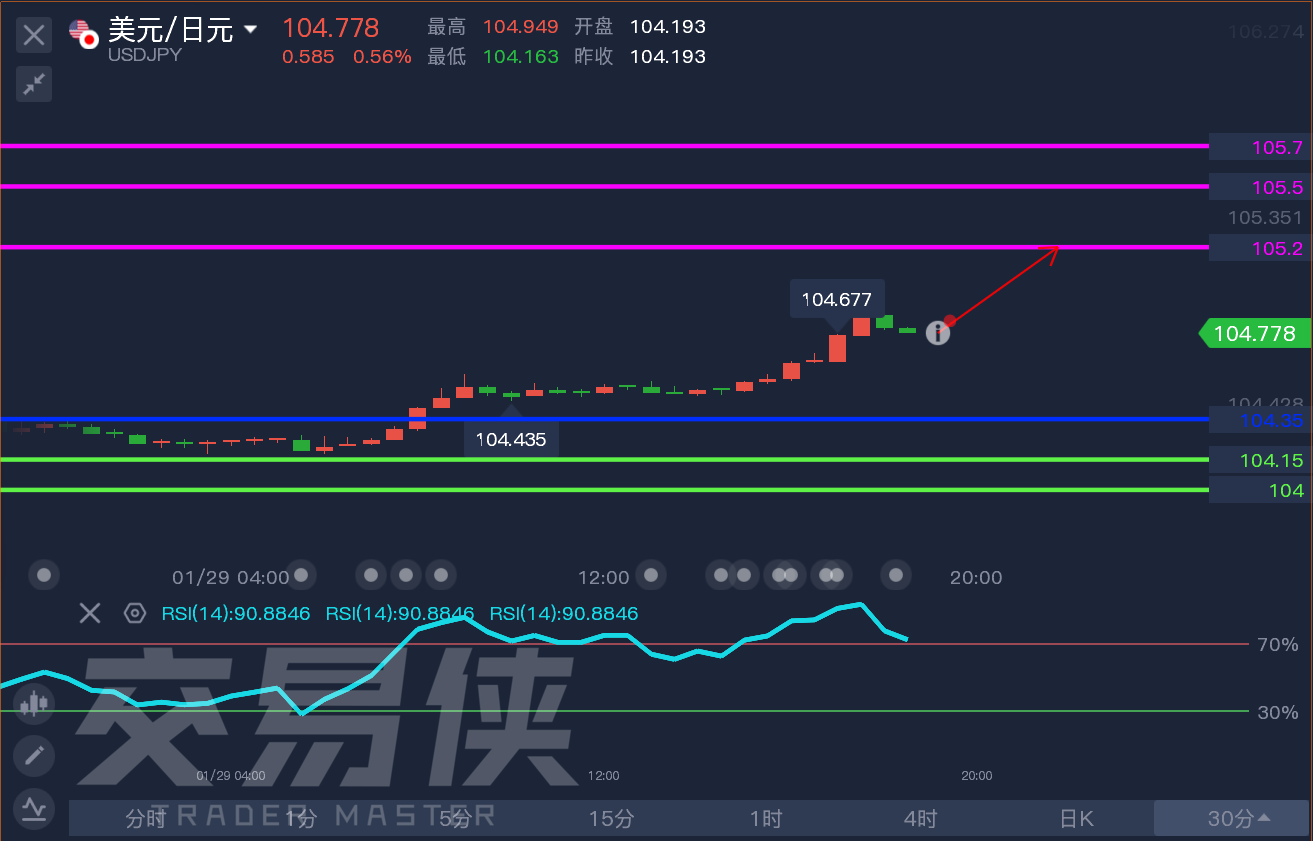Switch to the 日K timeframe tab
1313x841 pixels.
pos(1076,819)
